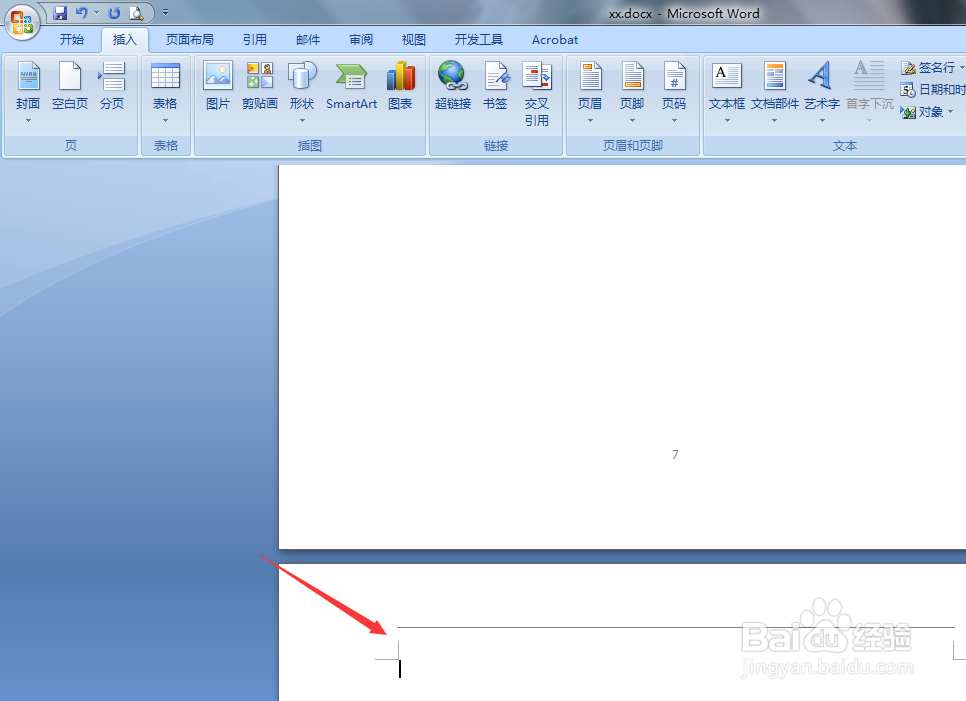Click the page number 7 in footer
966x701 pixels.
pyautogui.click(x=675, y=455)
